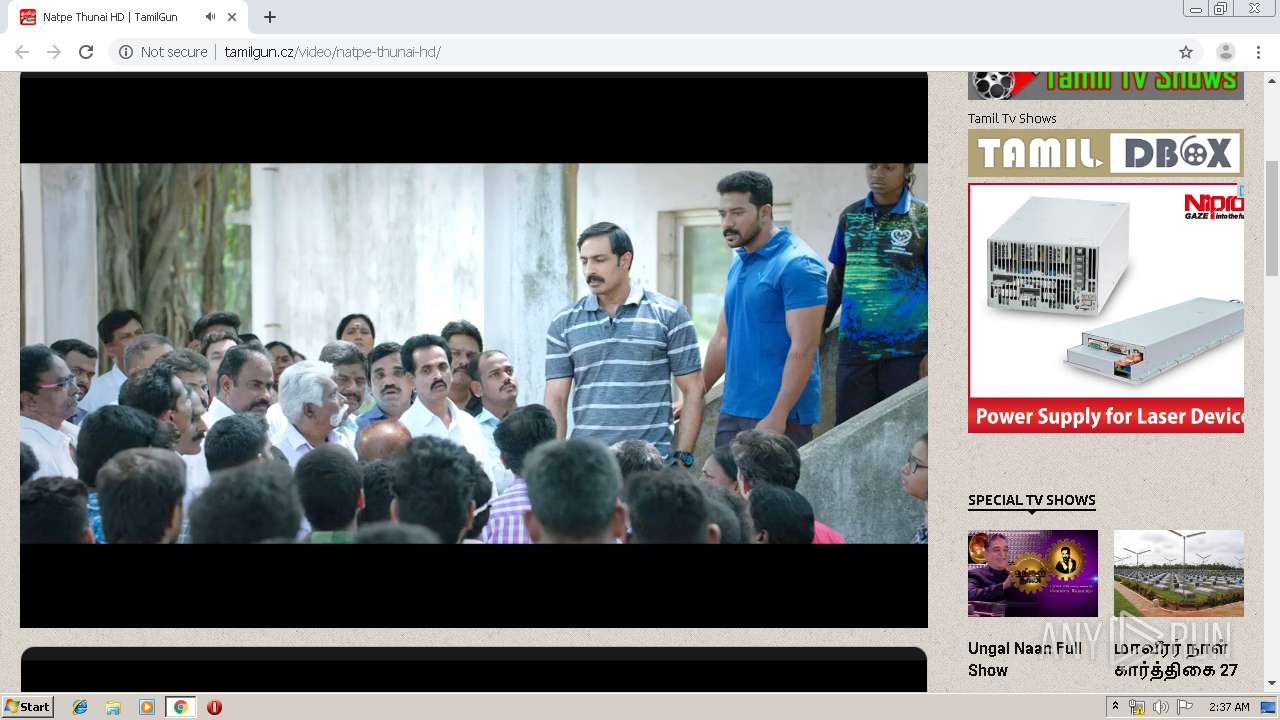1280x720 pixels.
Task: Bookmark this page with the star icon
Action: pos(1186,52)
